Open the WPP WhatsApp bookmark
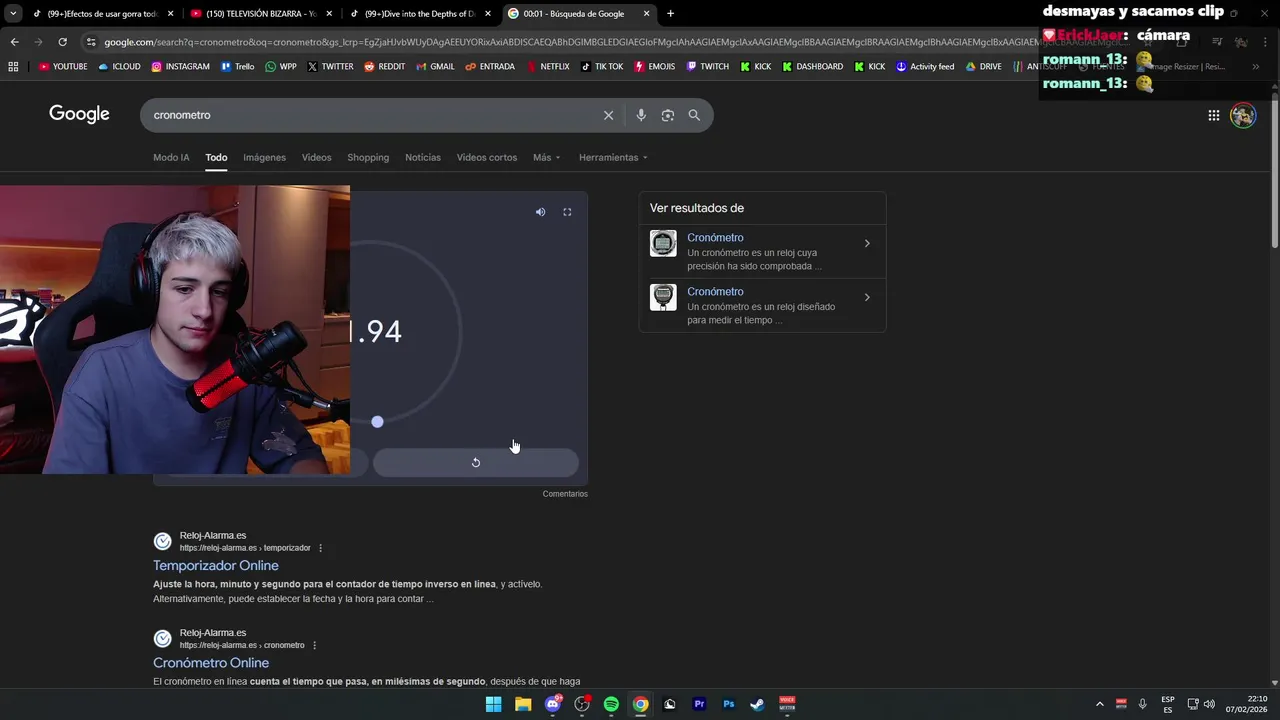The image size is (1280, 720). point(281,67)
